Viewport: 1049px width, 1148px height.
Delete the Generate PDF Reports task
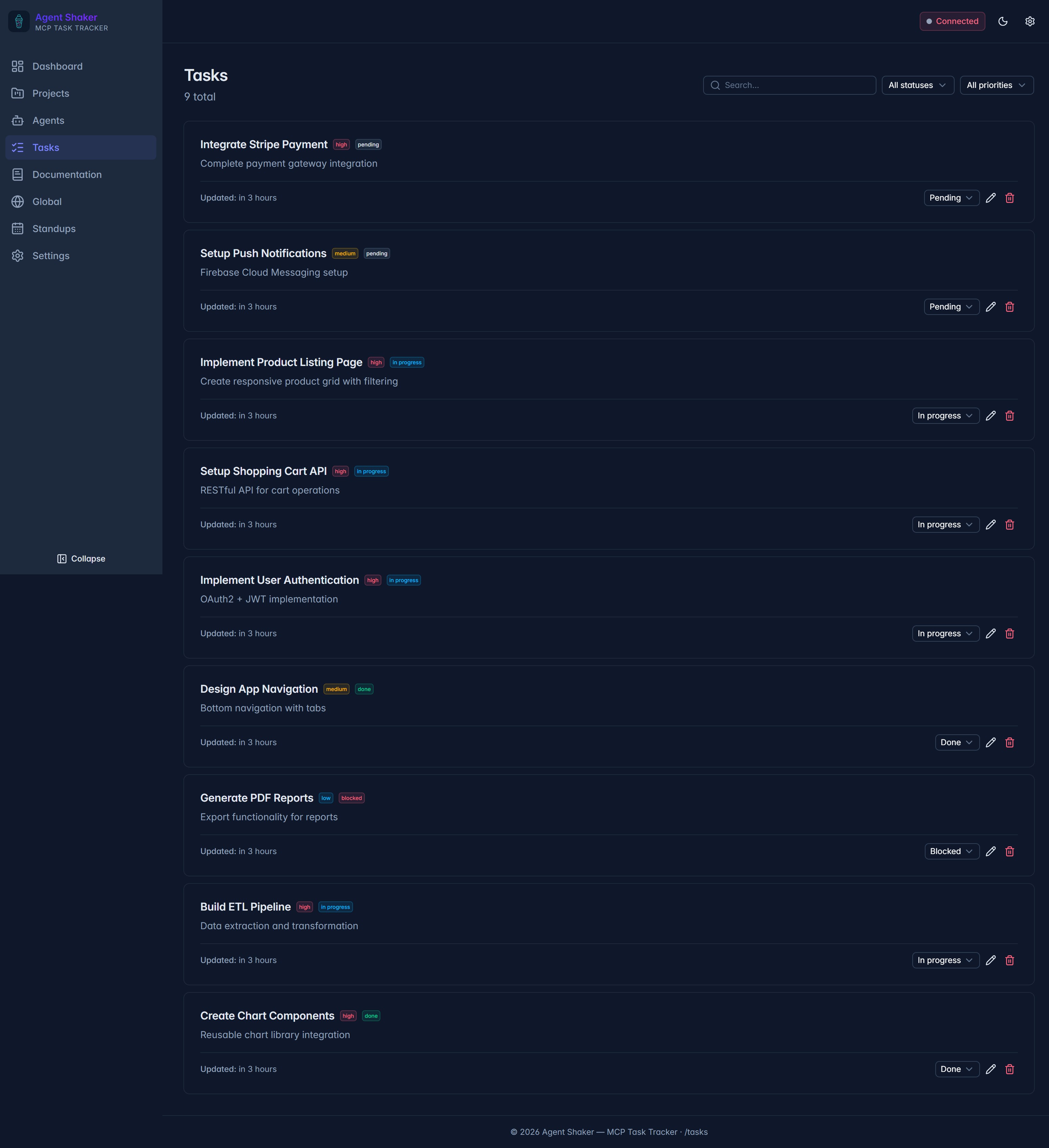pos(1010,851)
